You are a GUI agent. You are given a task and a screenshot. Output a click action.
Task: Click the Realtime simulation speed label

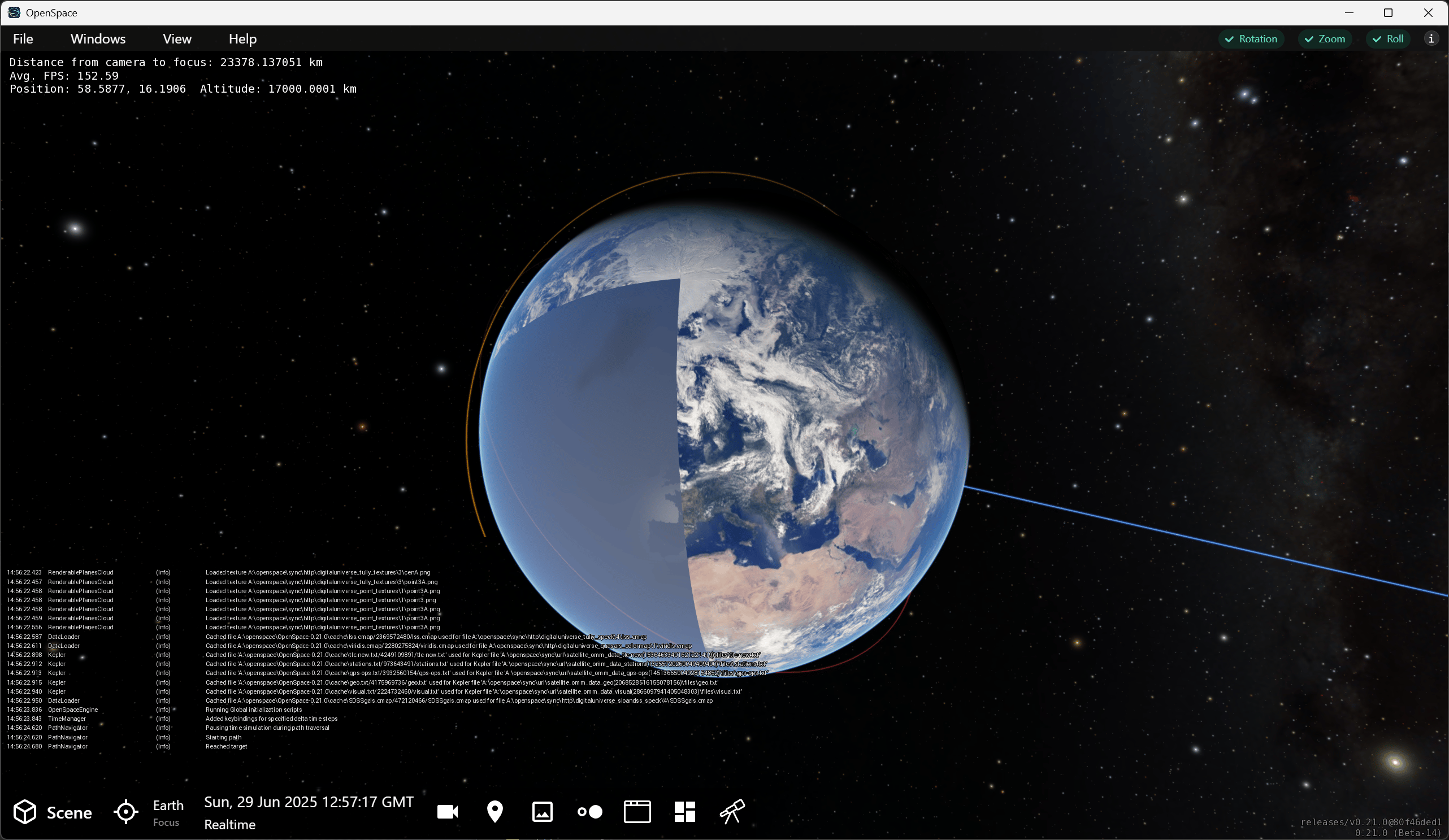tap(229, 825)
